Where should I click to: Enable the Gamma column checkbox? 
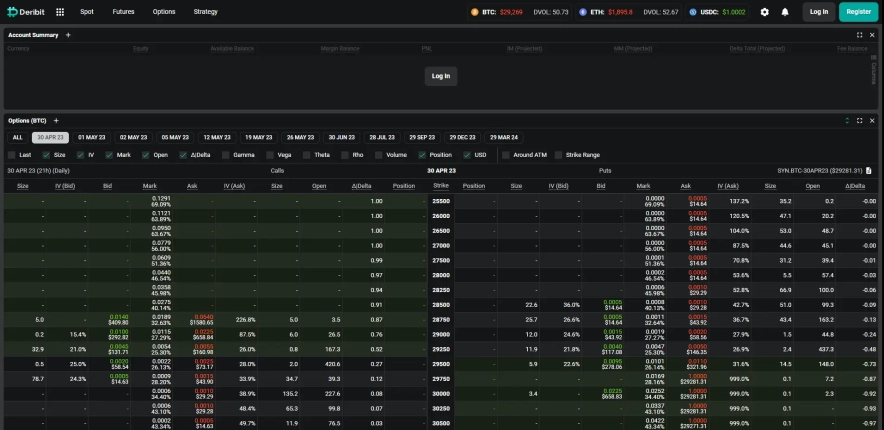click(x=227, y=155)
